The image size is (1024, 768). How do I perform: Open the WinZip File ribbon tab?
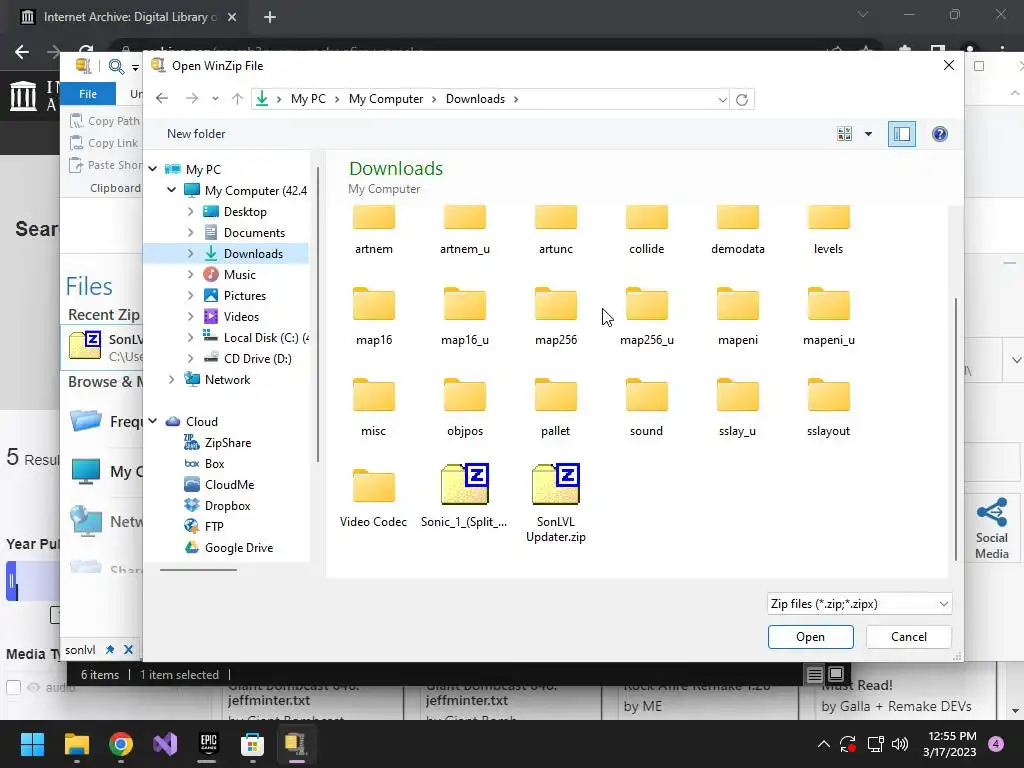tap(88, 94)
